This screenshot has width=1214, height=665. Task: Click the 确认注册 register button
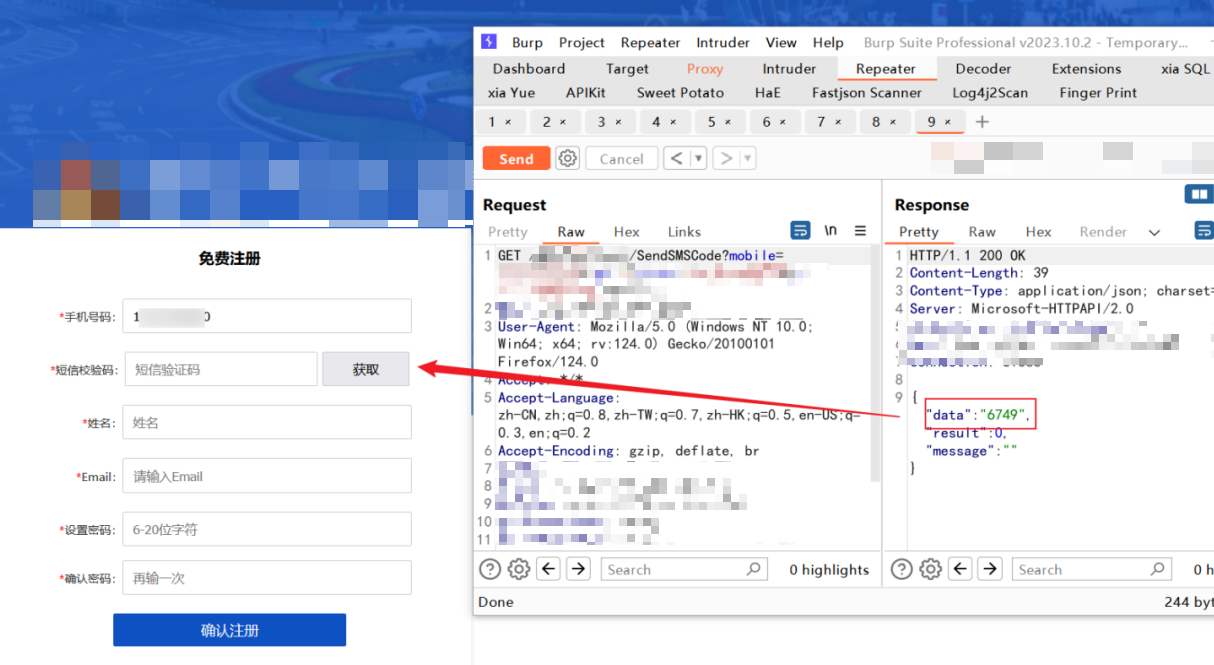coord(229,630)
